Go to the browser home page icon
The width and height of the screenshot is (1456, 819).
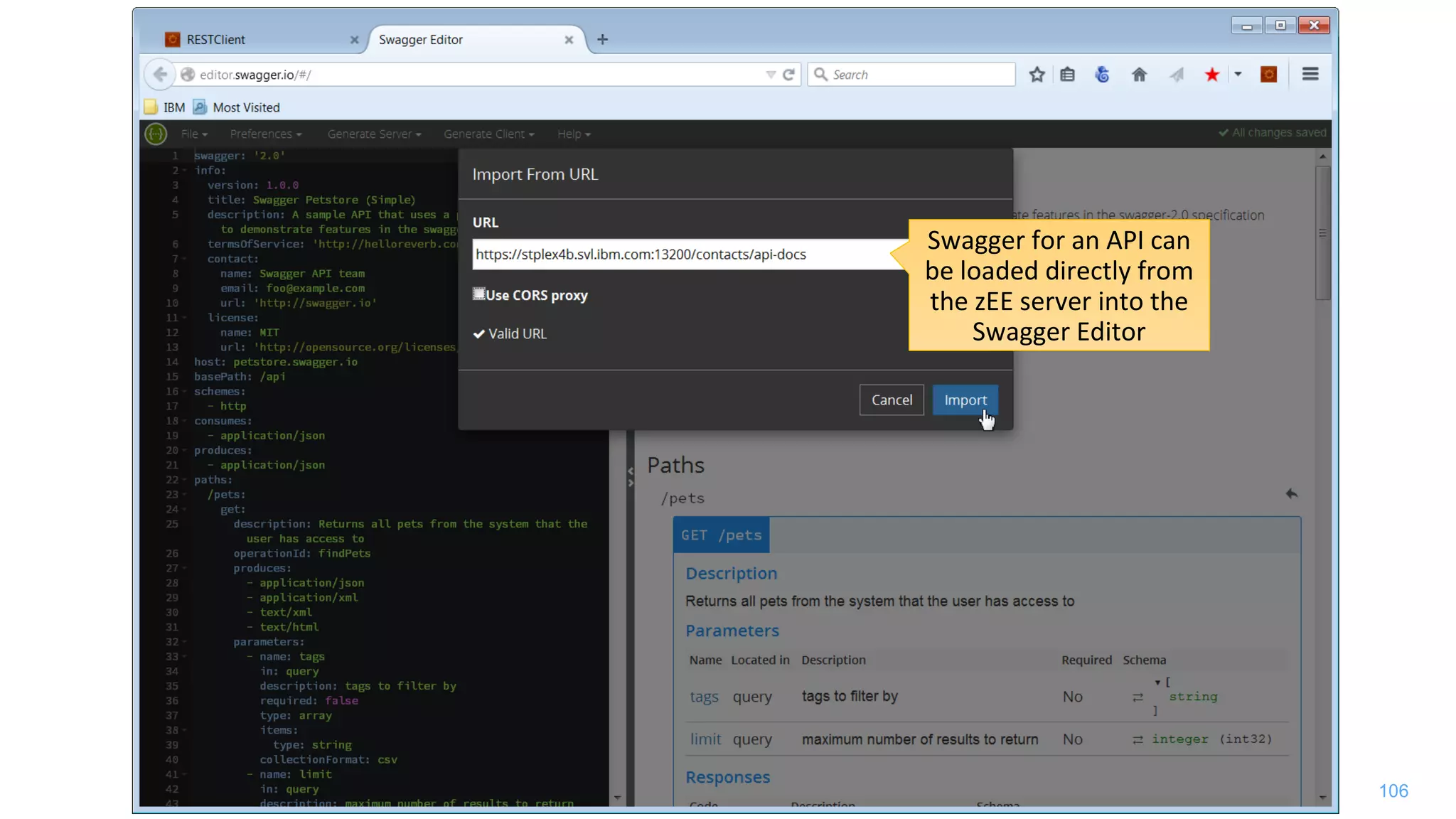(x=1139, y=75)
